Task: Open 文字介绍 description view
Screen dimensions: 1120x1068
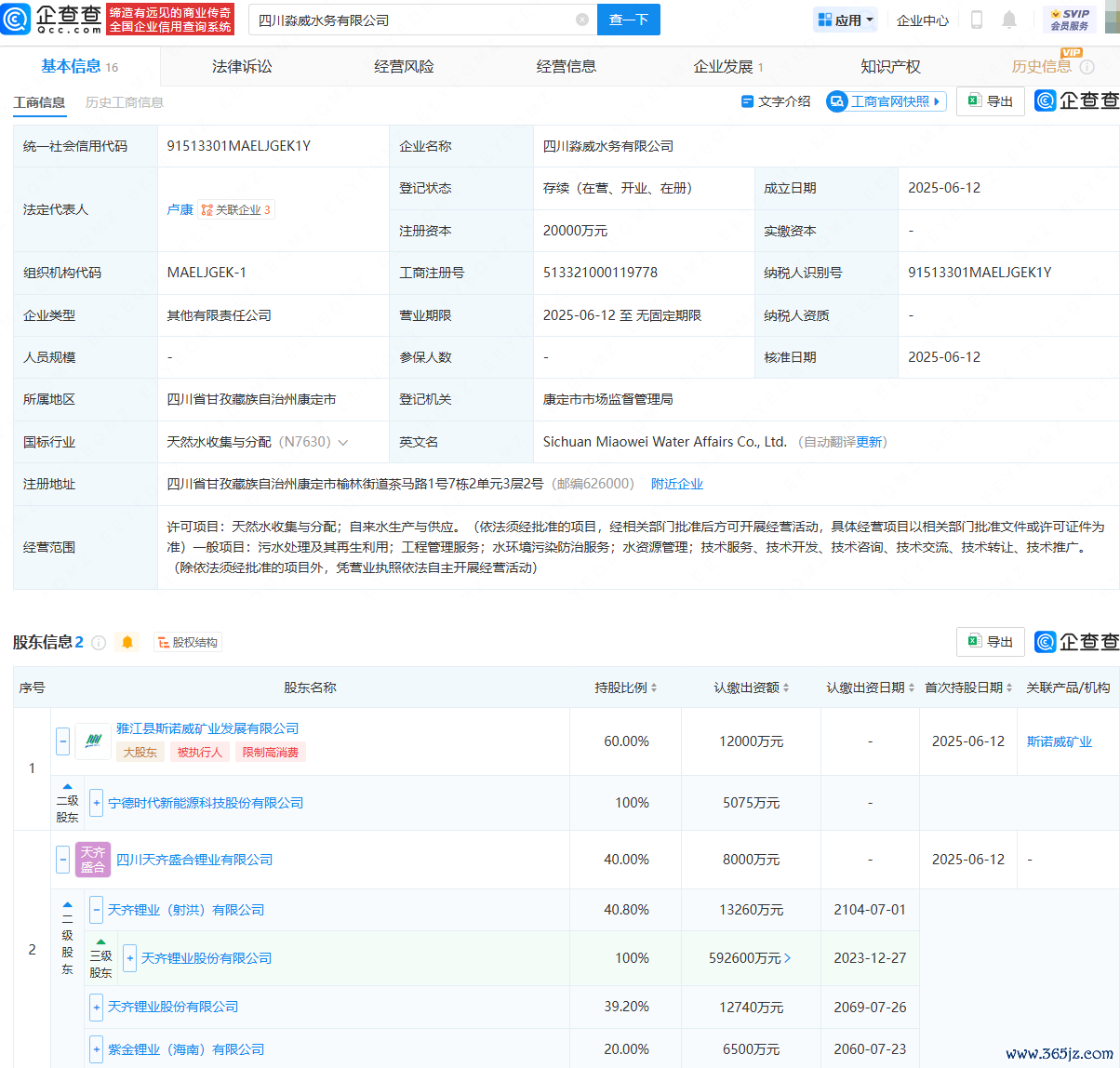Action: point(776,101)
